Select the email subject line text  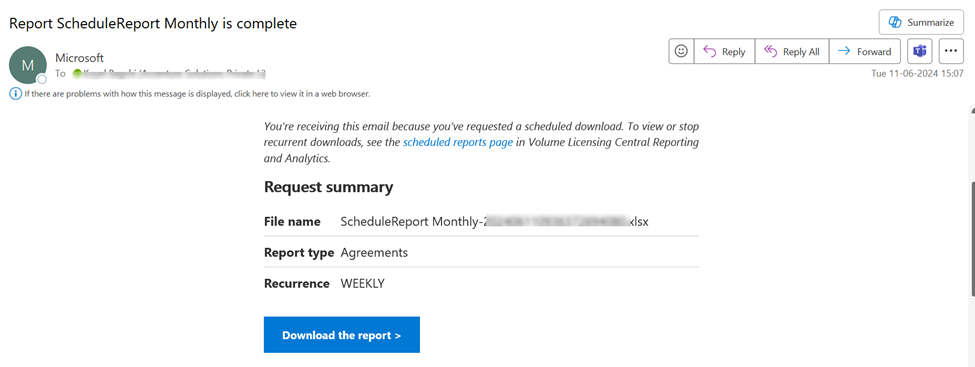coord(153,24)
